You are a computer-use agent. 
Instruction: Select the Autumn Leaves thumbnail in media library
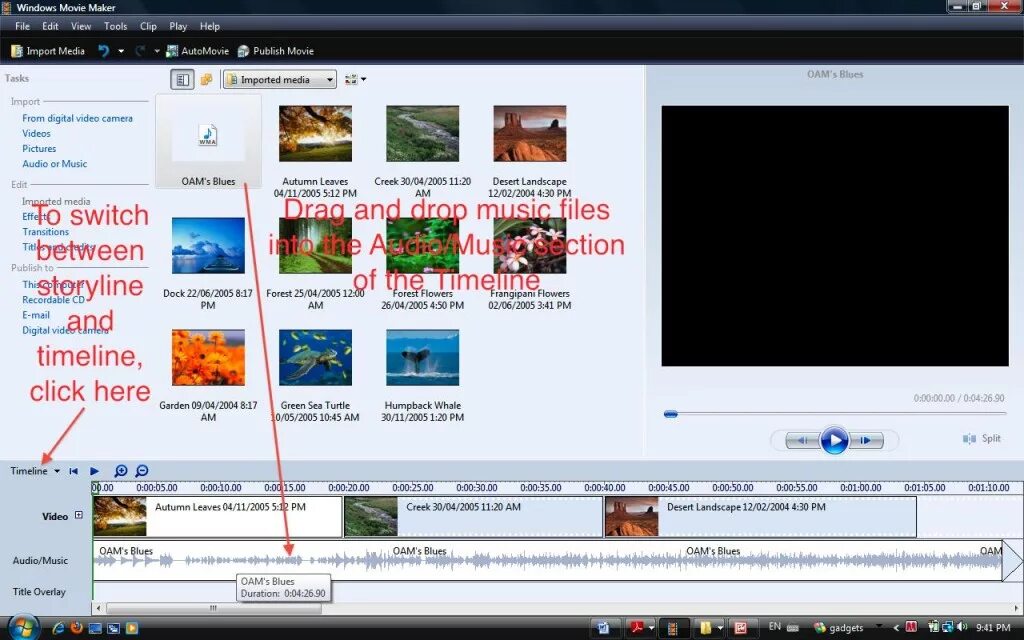tap(315, 133)
